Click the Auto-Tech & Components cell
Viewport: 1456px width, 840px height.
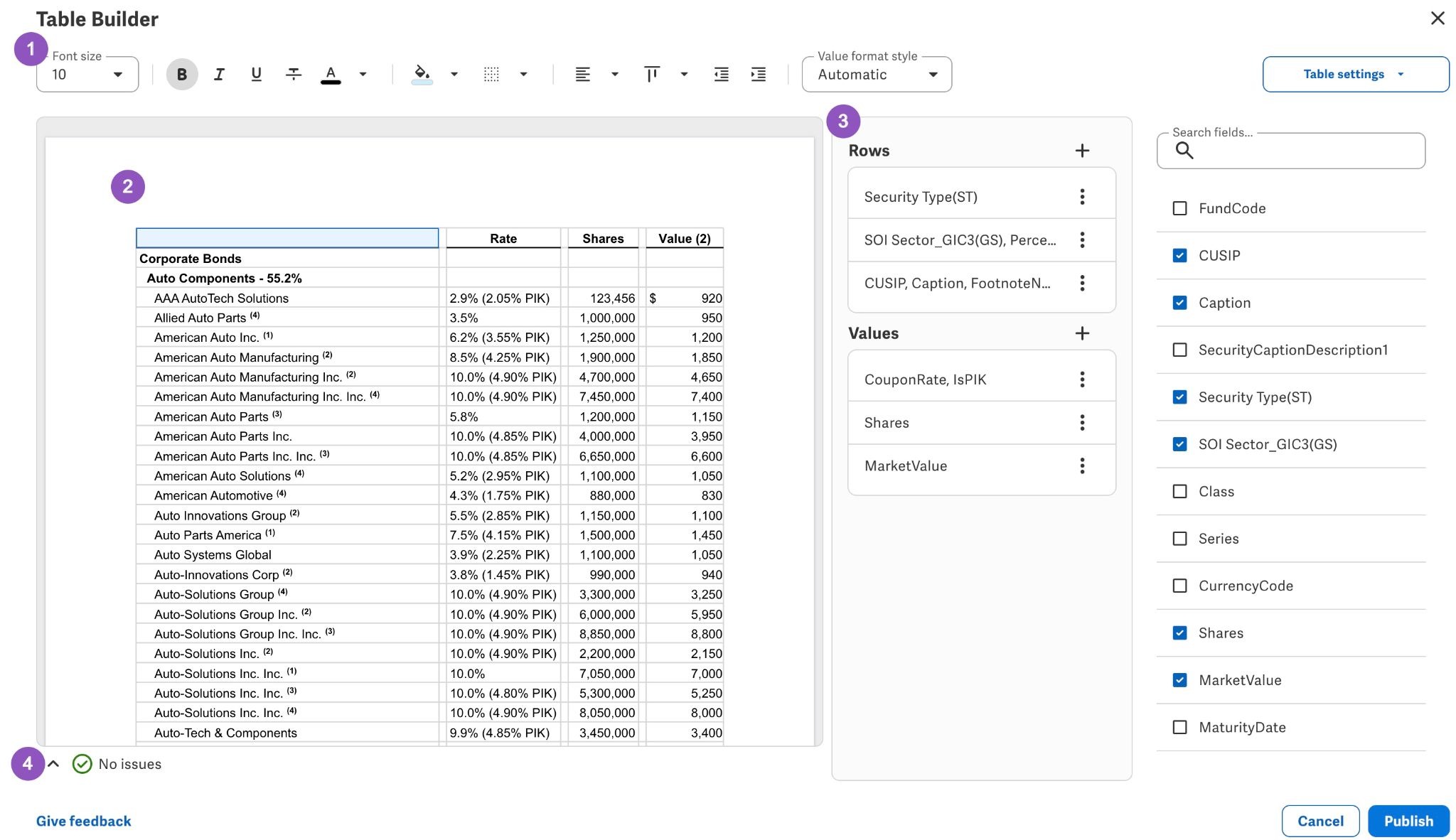pyautogui.click(x=287, y=733)
